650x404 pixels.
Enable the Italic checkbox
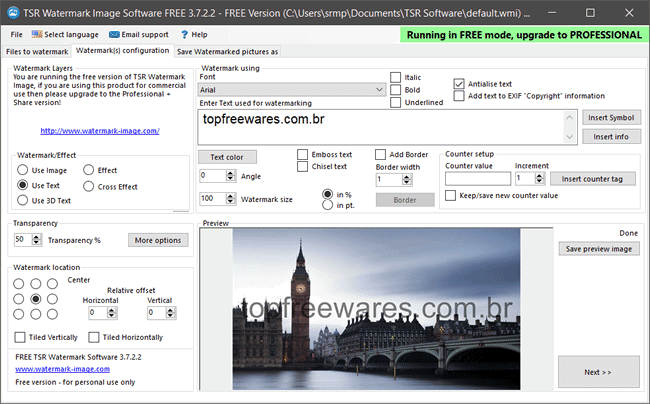tap(396, 77)
